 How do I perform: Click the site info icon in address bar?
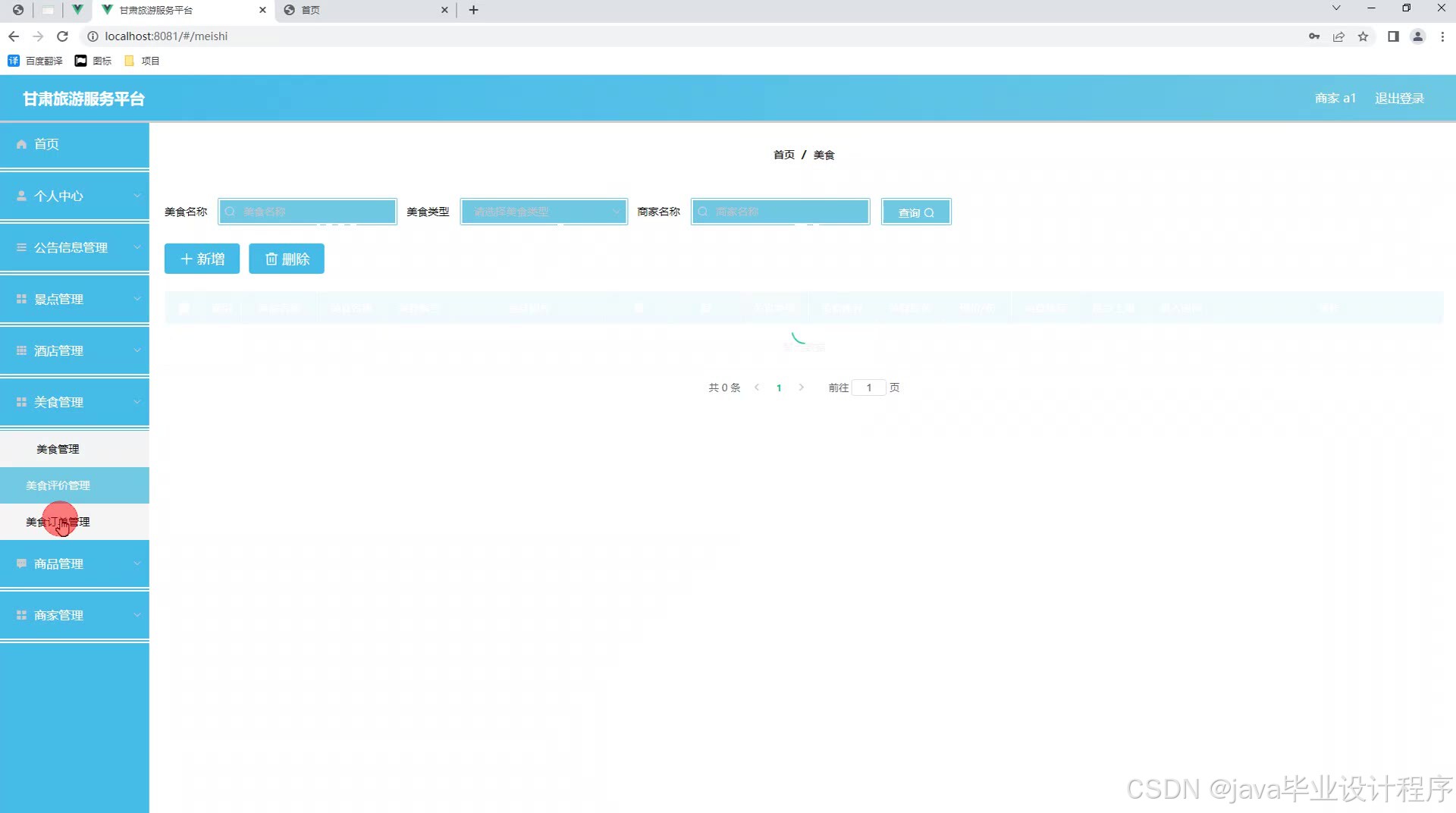pyautogui.click(x=93, y=36)
